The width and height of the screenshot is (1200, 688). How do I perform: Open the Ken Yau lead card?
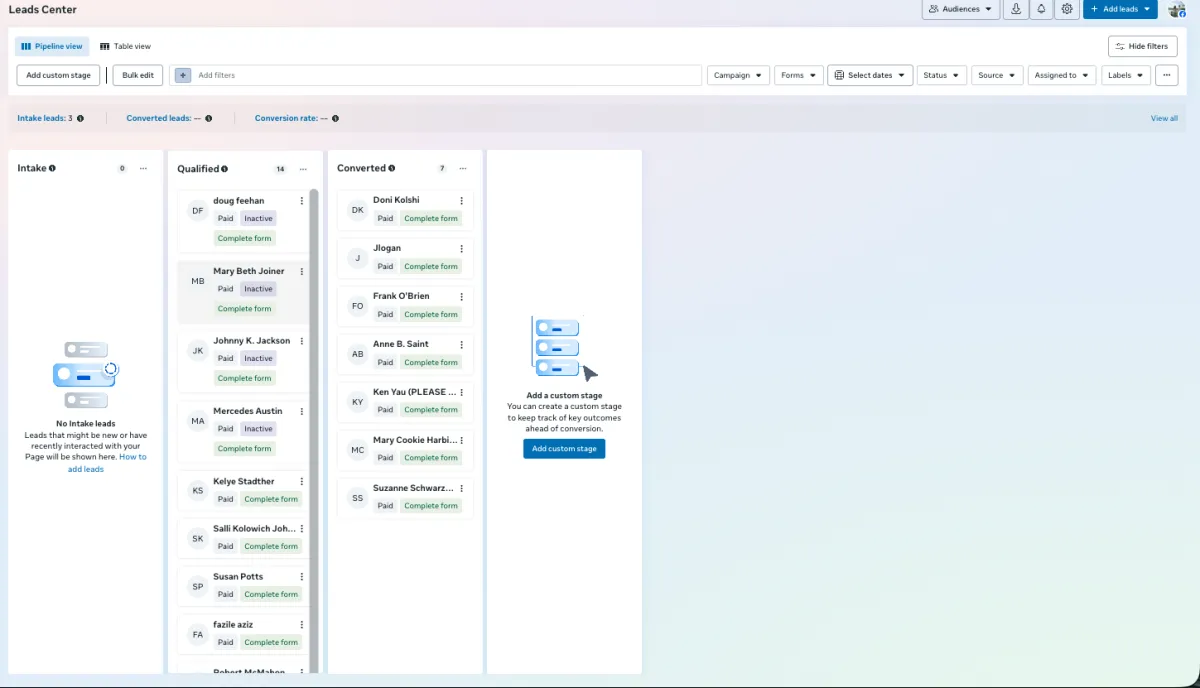pos(405,401)
